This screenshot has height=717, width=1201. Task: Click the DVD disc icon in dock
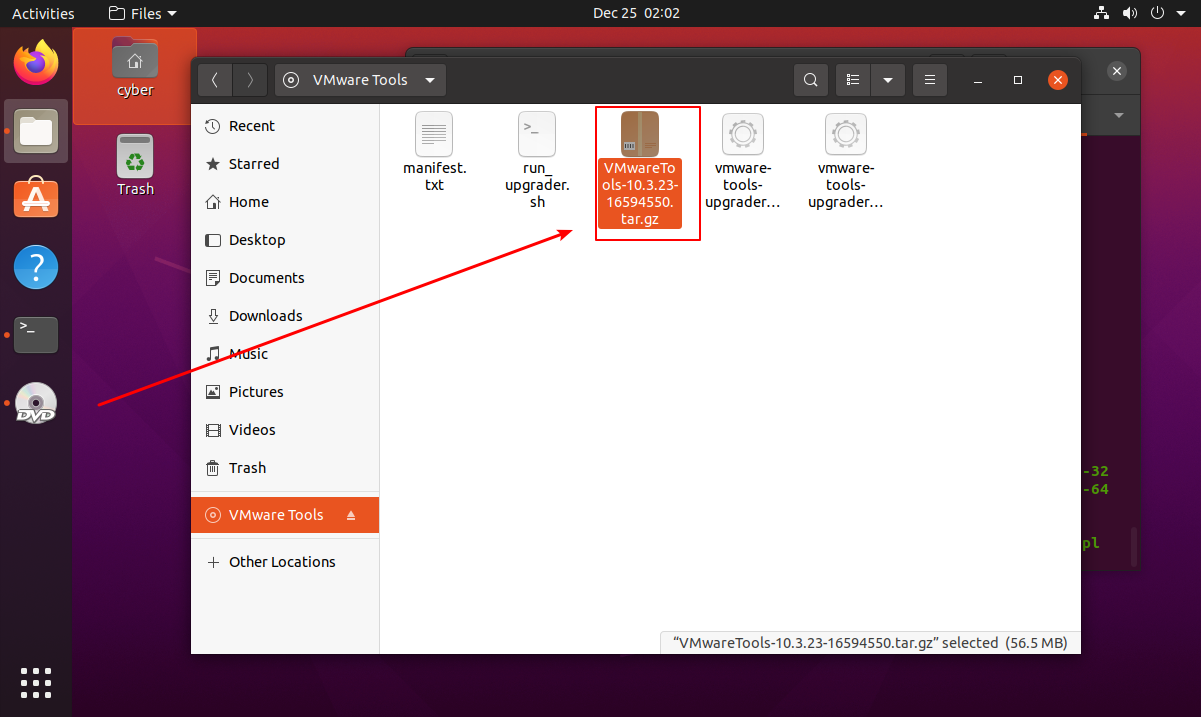36,403
